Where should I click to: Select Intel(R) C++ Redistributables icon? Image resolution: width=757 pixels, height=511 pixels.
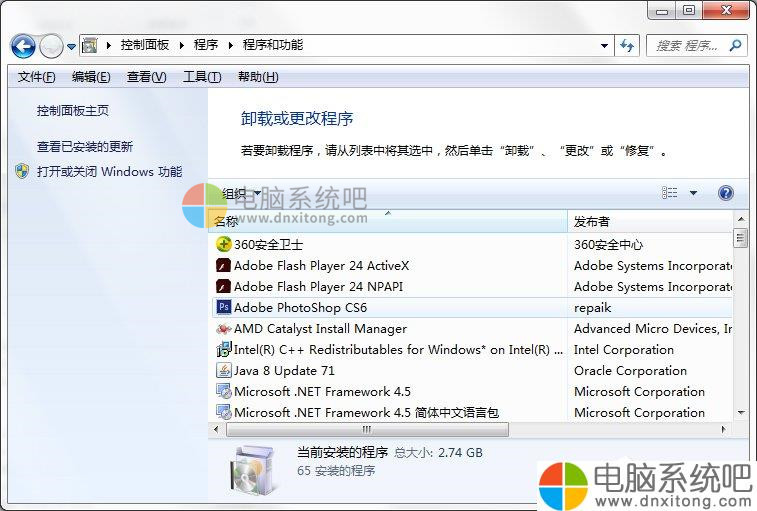click(x=224, y=349)
